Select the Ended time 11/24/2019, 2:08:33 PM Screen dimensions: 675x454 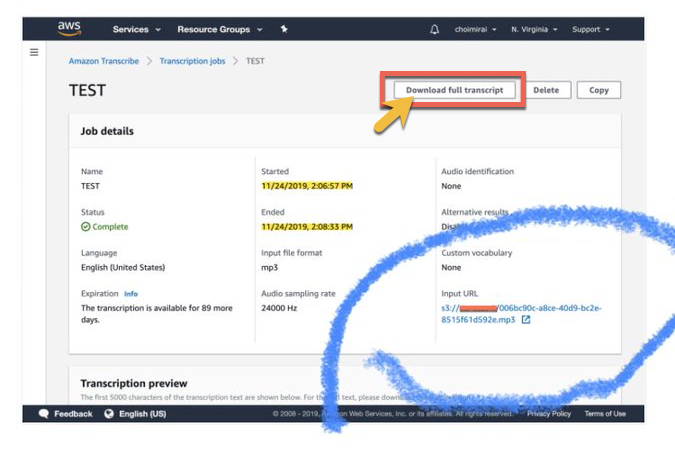307,227
